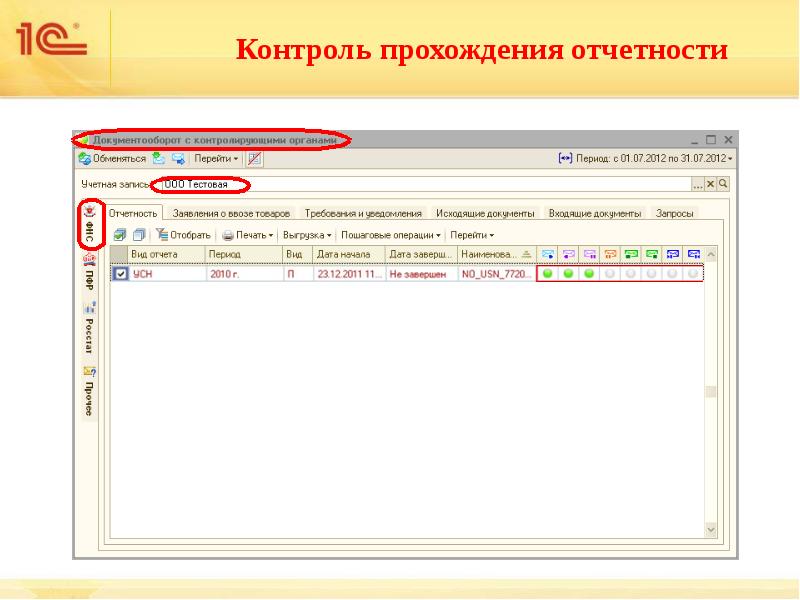
Task: Expand the Печать dropdown
Action: [x=247, y=235]
